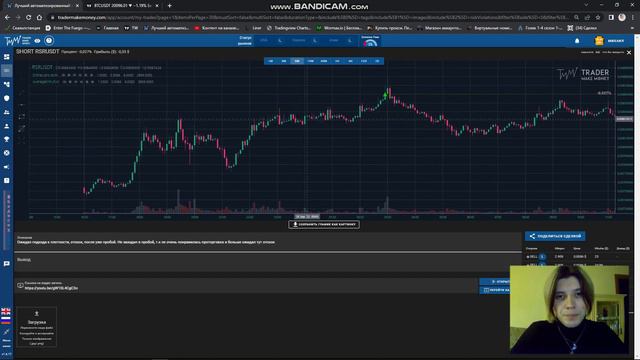Open the megaphone announcements icon in sidebar

7,167
